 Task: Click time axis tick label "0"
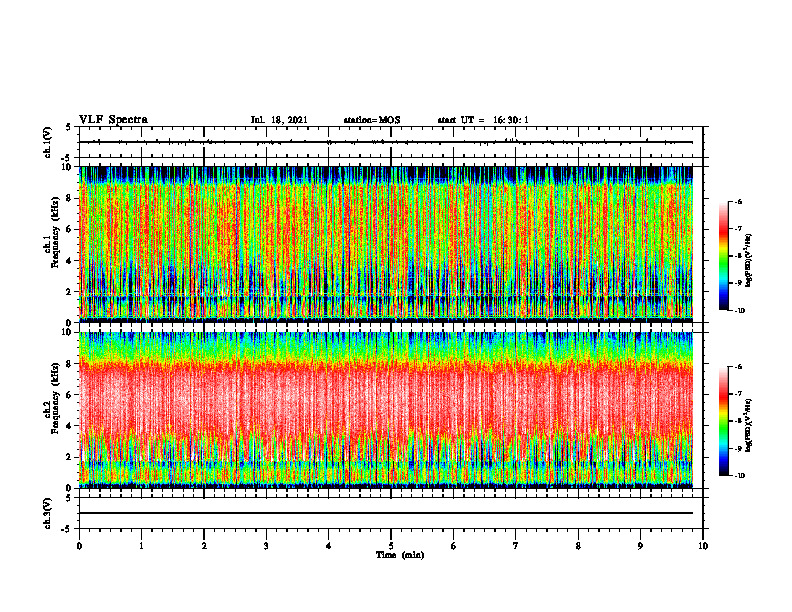pyautogui.click(x=79, y=546)
